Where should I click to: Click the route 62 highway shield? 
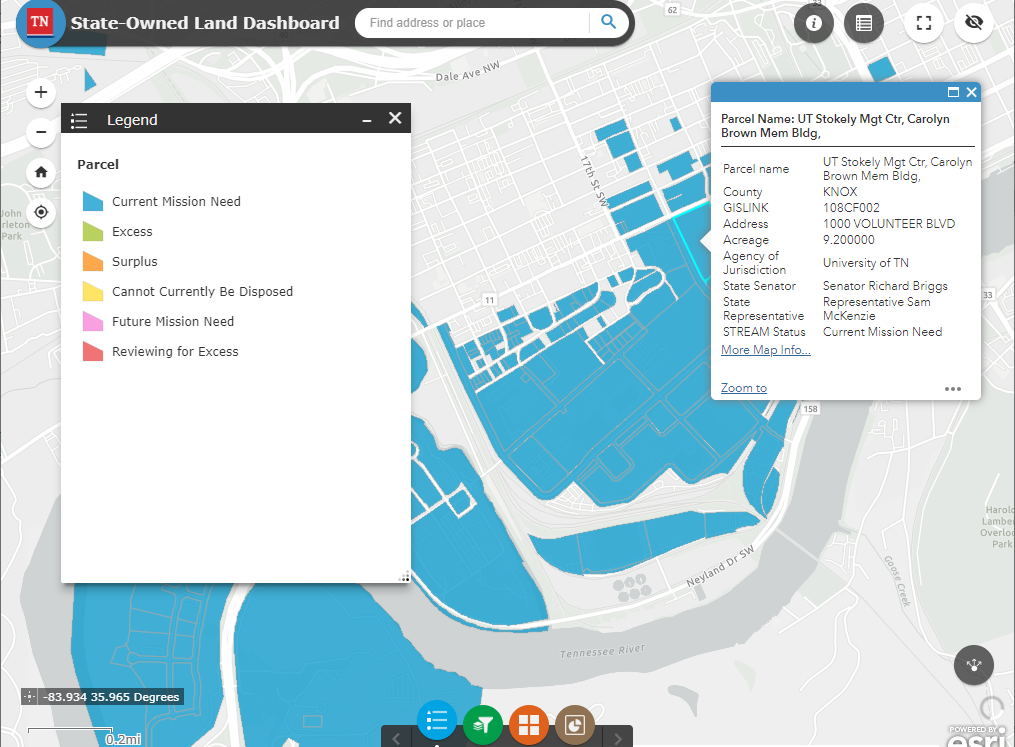673,10
